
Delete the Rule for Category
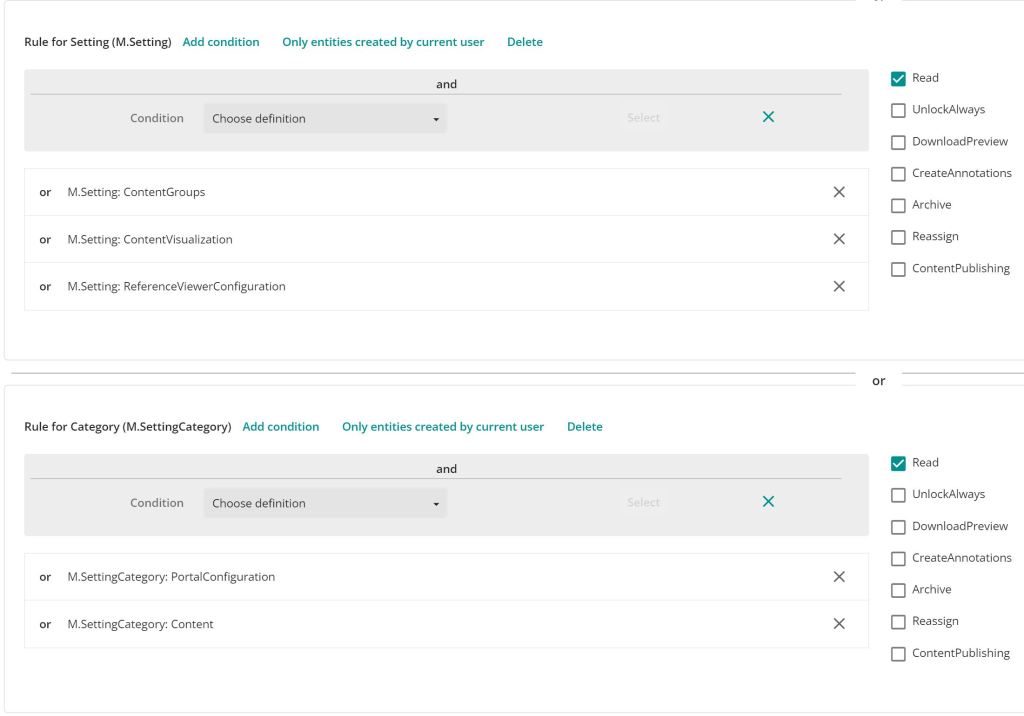click(585, 427)
